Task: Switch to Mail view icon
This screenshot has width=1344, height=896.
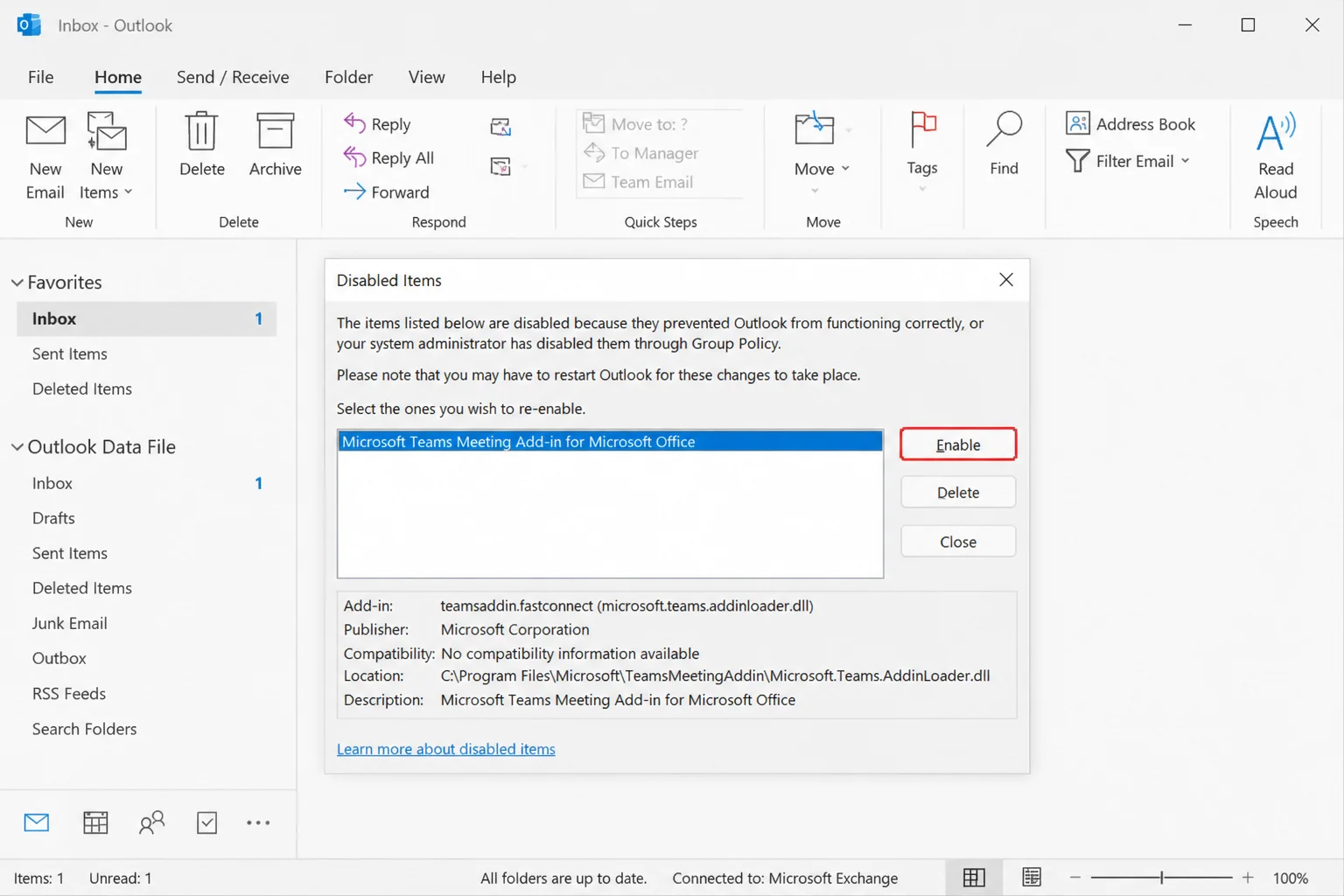Action: pos(37,822)
